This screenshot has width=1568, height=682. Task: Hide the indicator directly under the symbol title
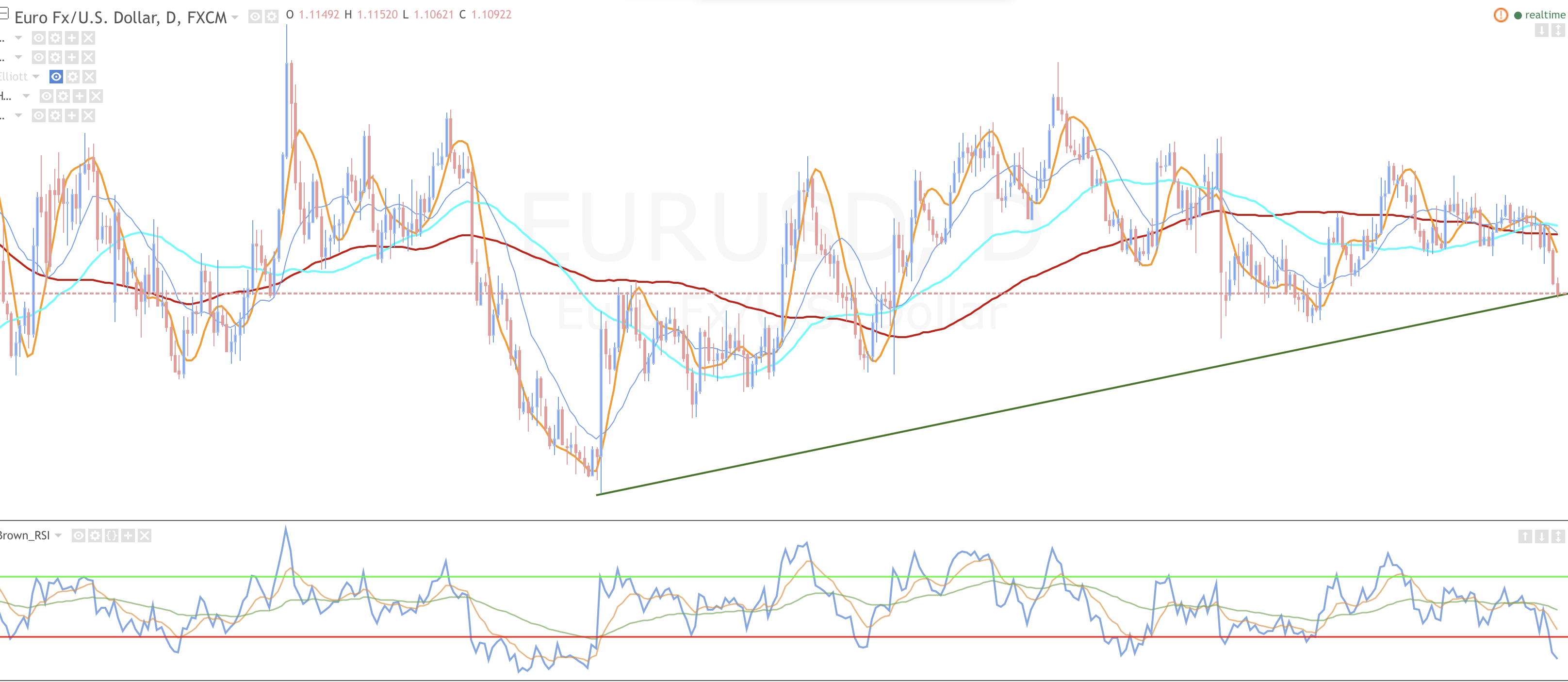[x=39, y=38]
